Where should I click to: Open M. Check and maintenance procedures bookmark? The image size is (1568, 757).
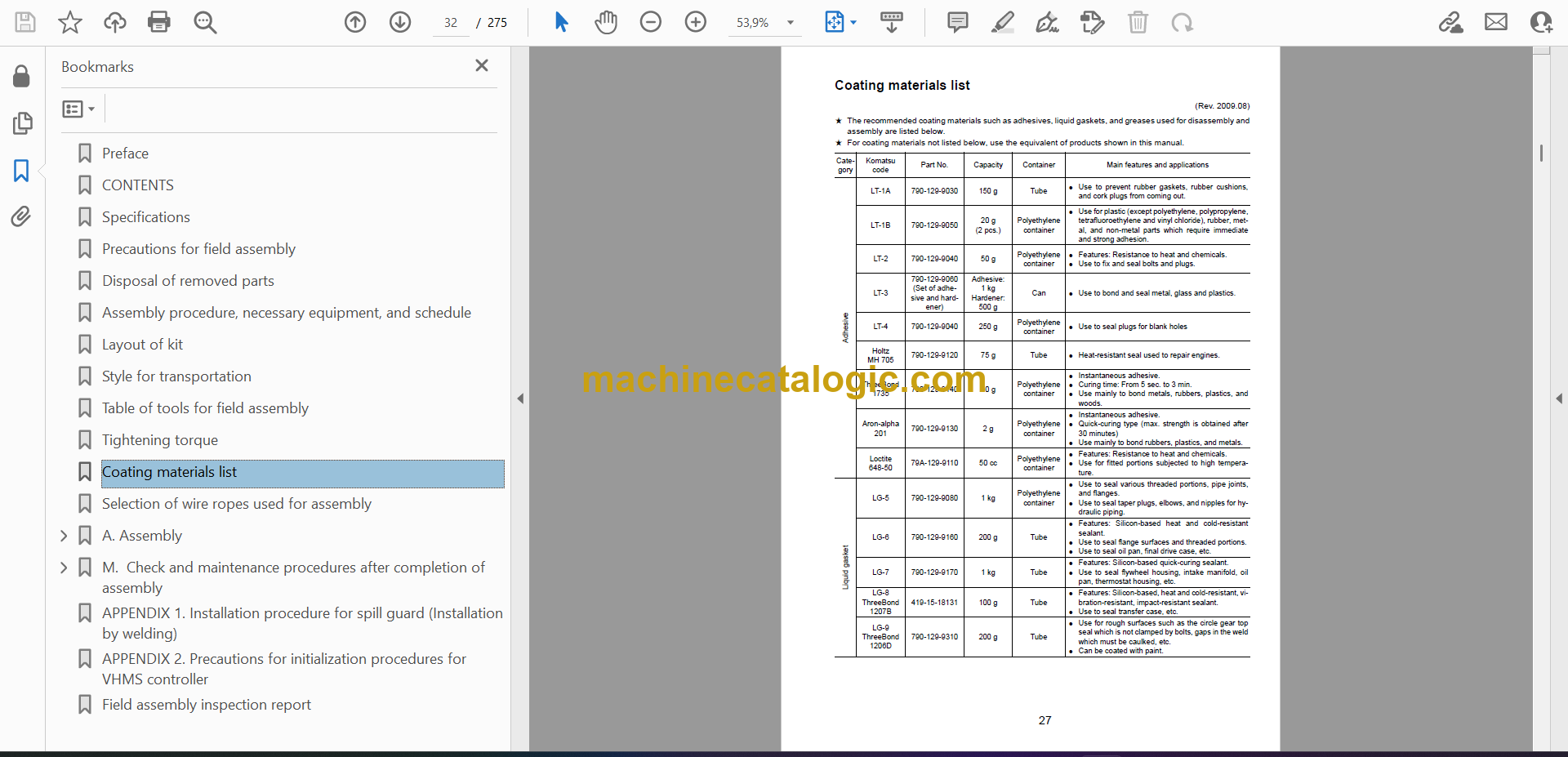[293, 577]
